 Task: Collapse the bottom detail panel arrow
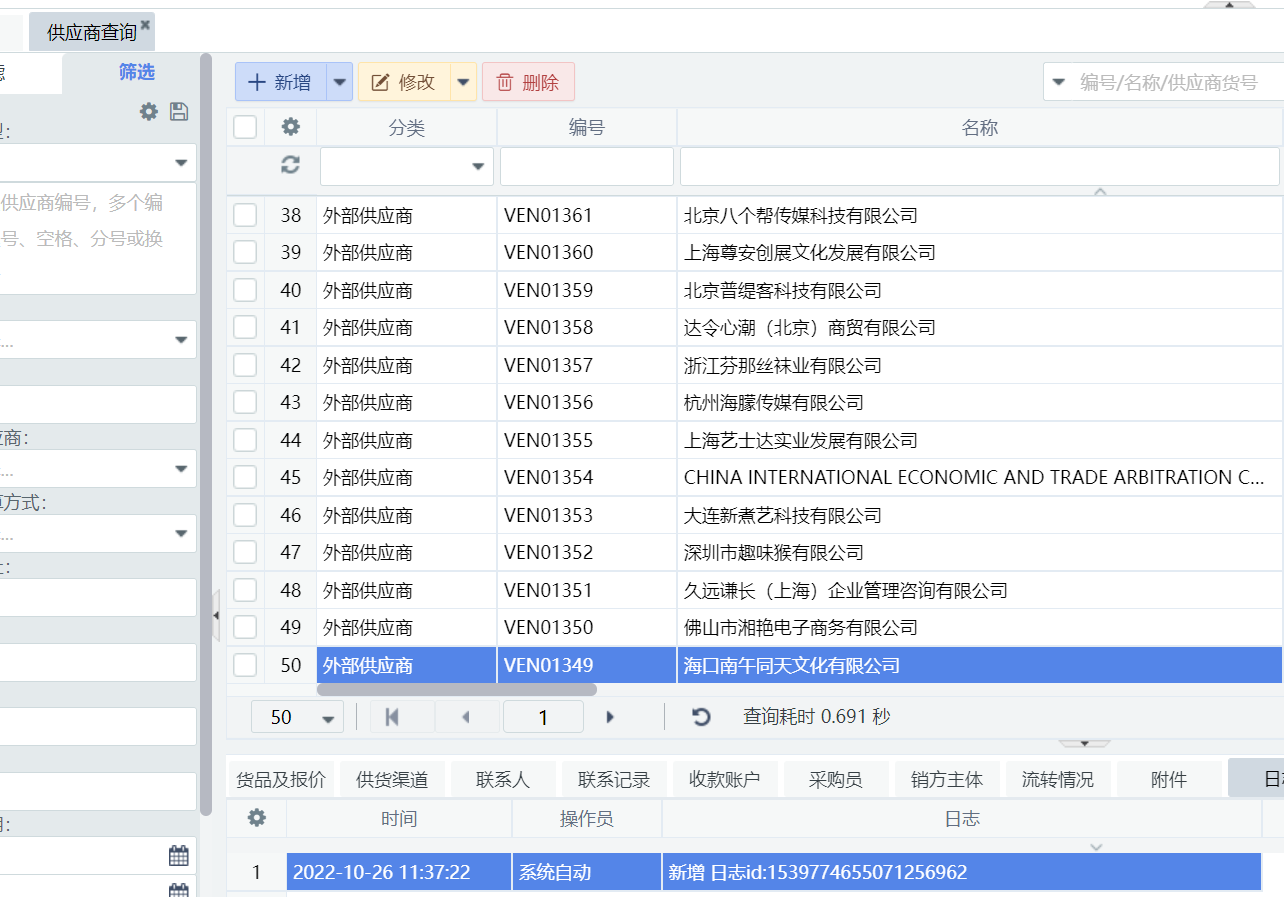tap(1084, 744)
